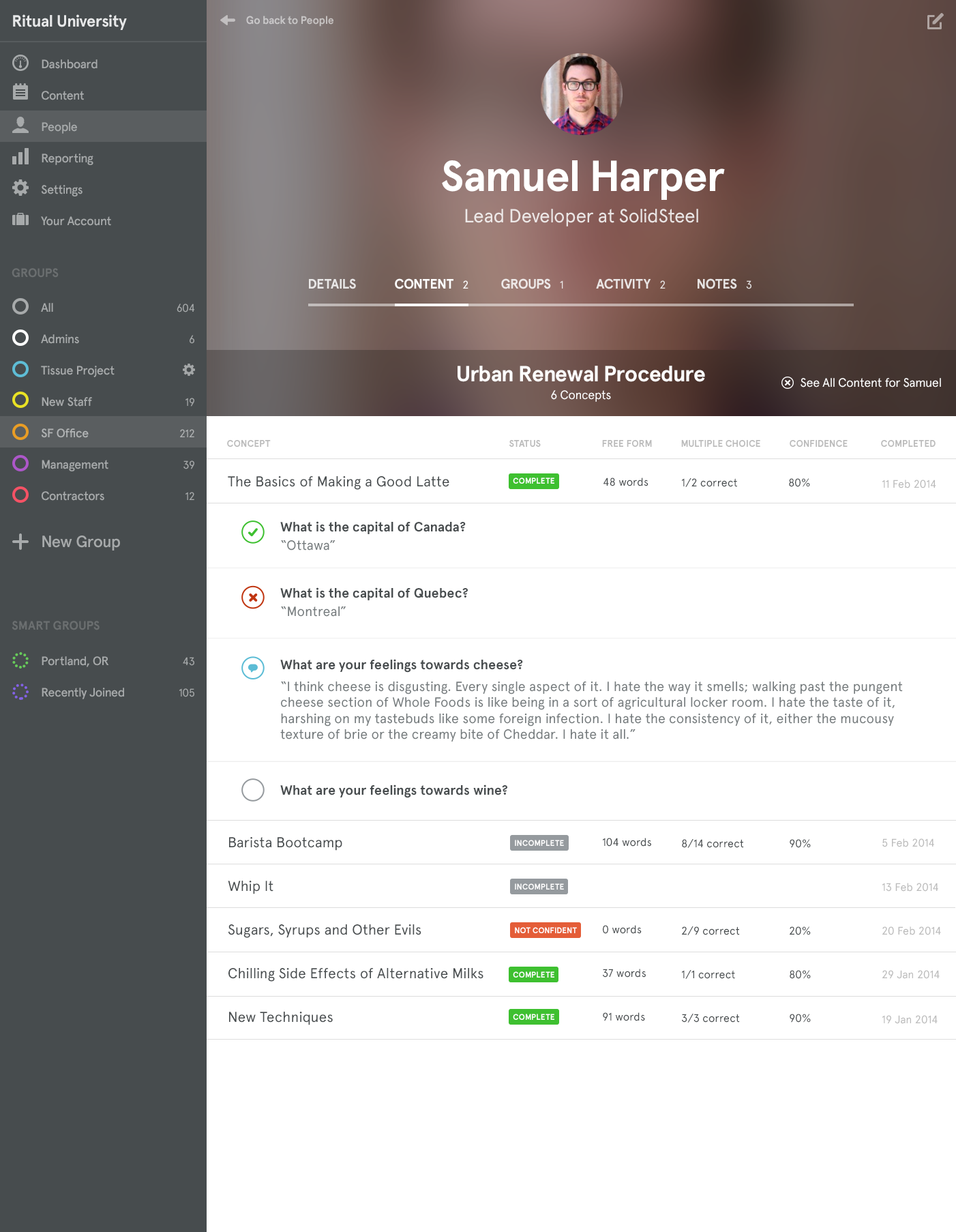Image resolution: width=956 pixels, height=1232 pixels.
Task: Click the Reporting bar chart icon
Action: tap(20, 157)
